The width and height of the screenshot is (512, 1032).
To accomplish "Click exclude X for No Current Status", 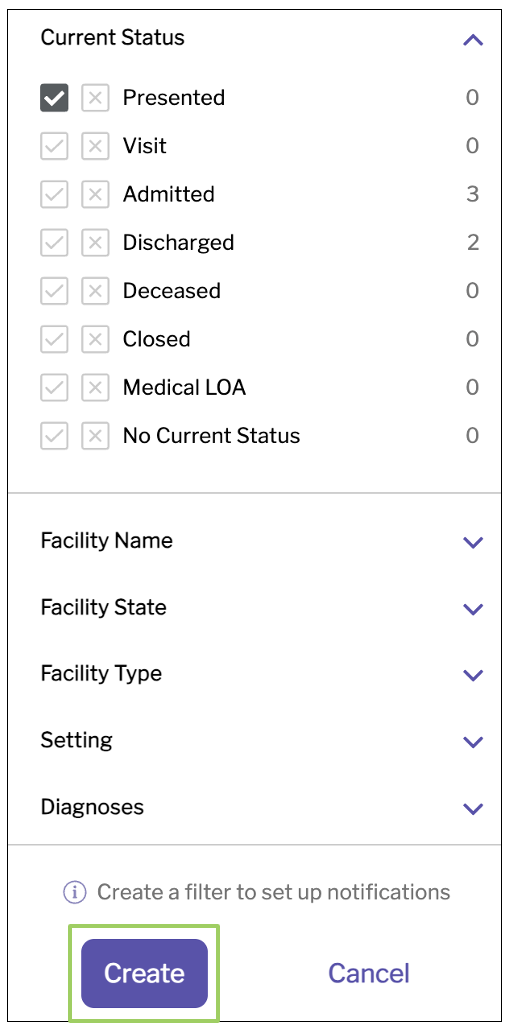I will (x=95, y=436).
